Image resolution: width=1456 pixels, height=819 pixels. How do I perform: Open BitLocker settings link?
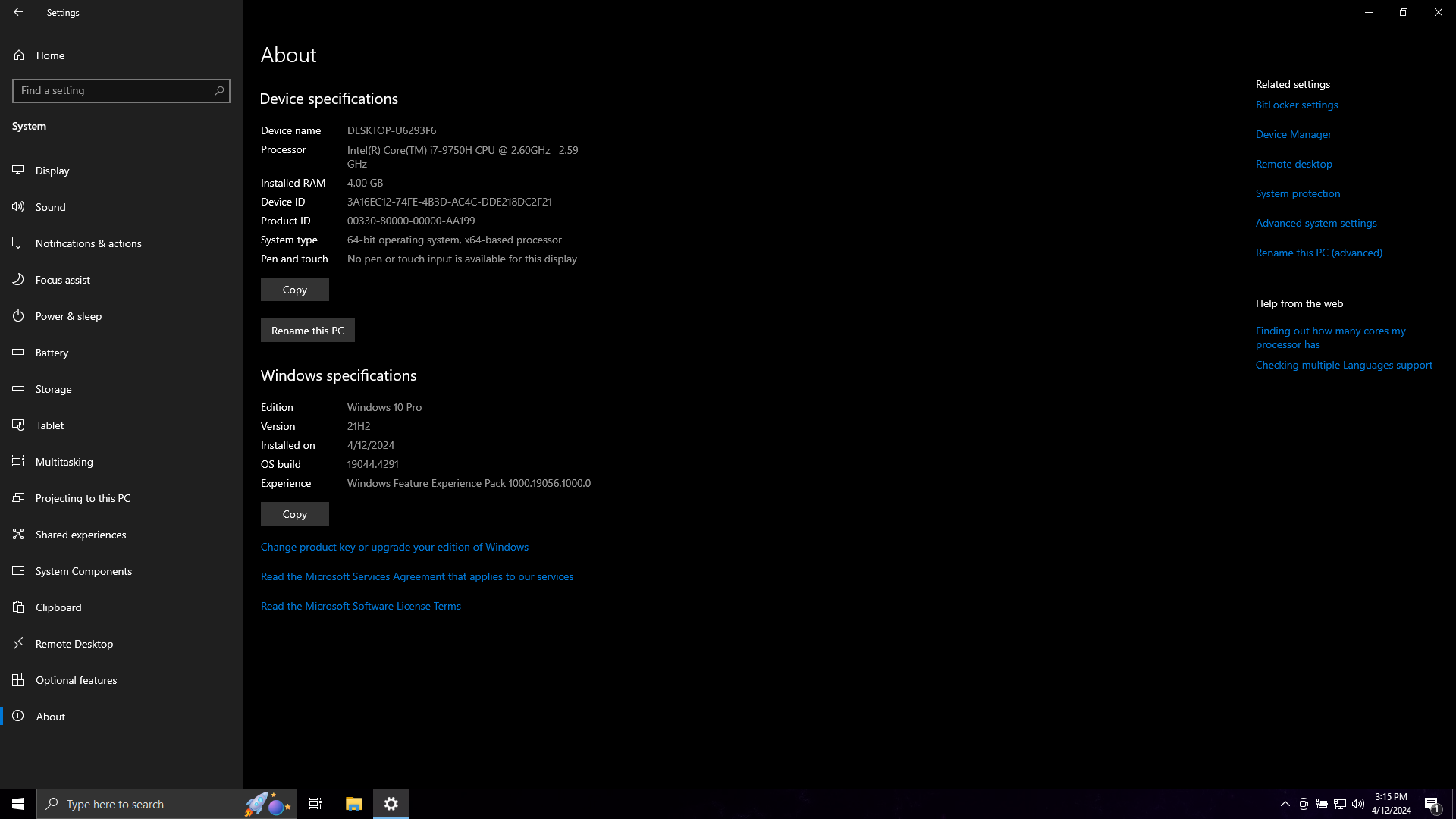[x=1296, y=105]
